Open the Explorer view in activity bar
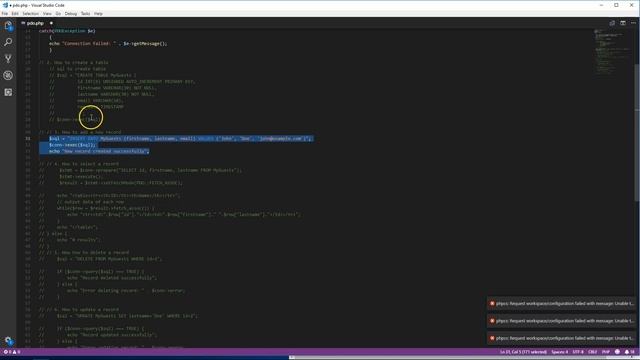The width and height of the screenshot is (640, 360). [x=8, y=26]
